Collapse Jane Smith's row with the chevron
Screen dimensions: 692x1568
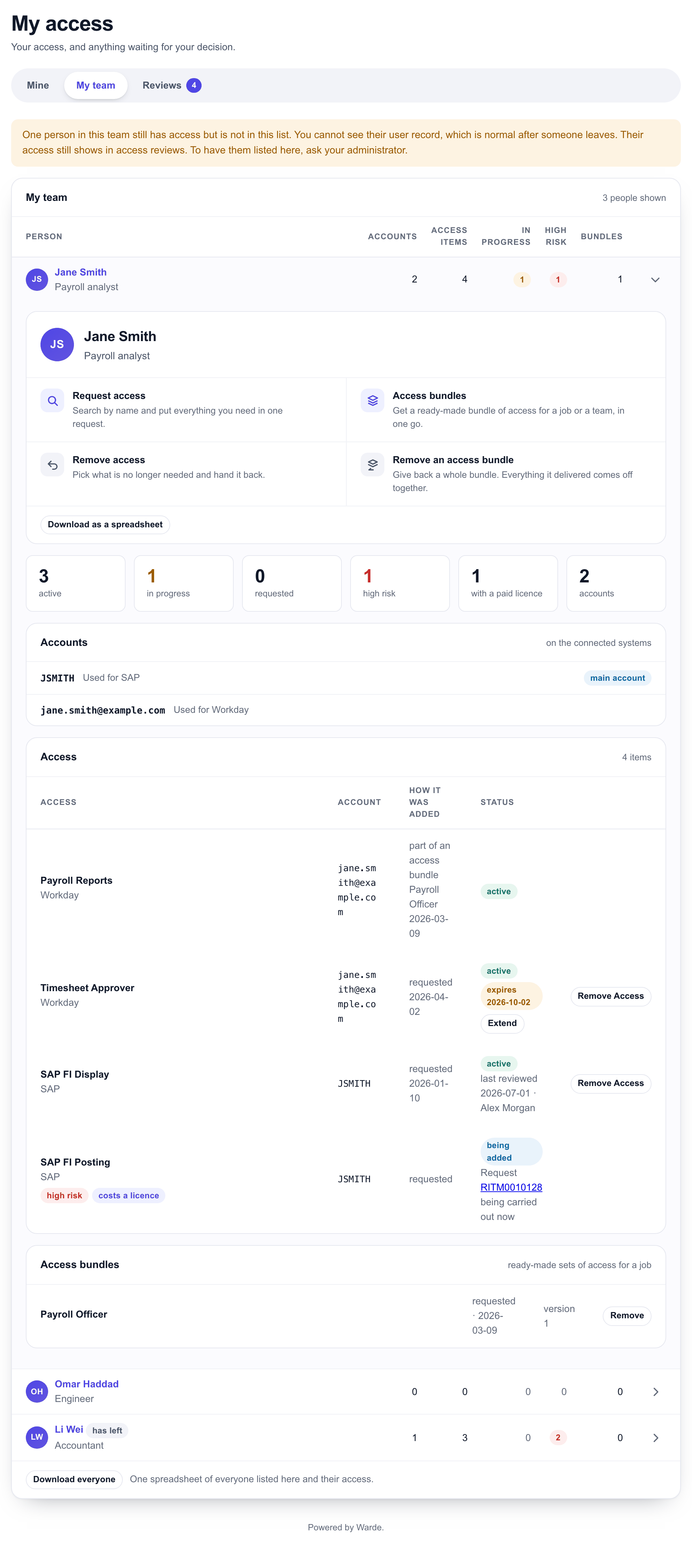tap(655, 280)
